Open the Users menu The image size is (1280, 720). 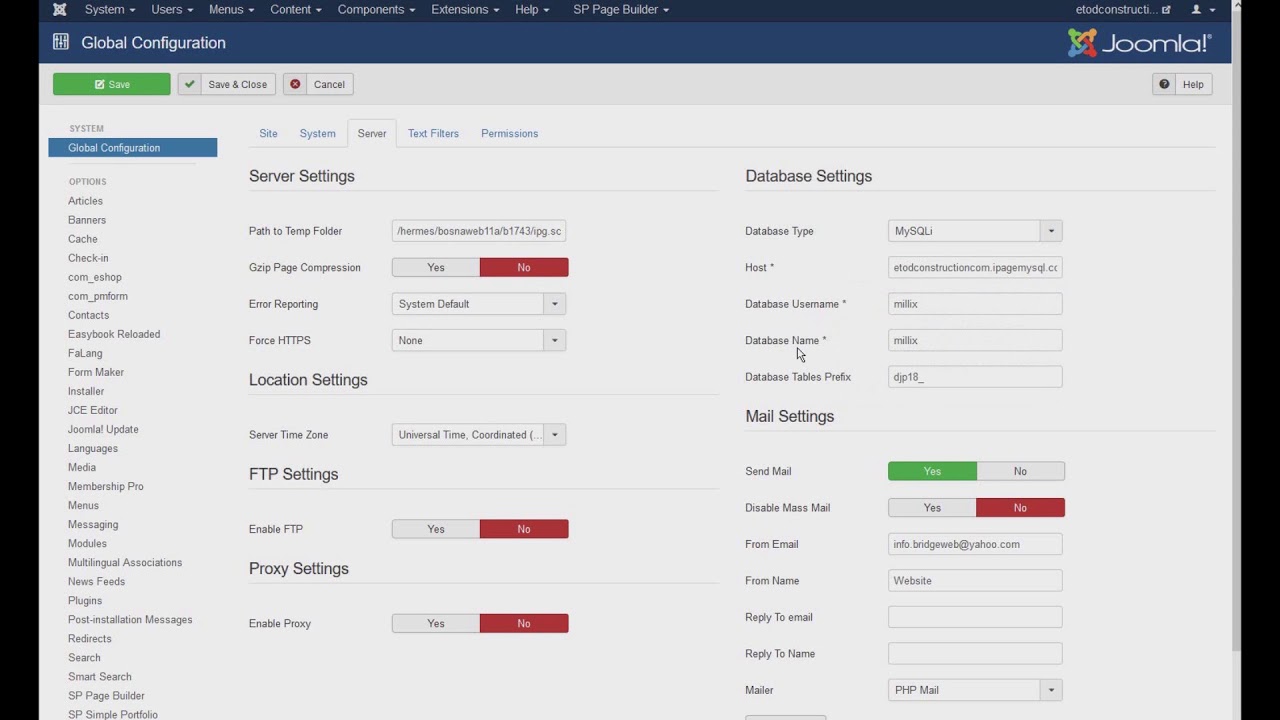pyautogui.click(x=172, y=9)
